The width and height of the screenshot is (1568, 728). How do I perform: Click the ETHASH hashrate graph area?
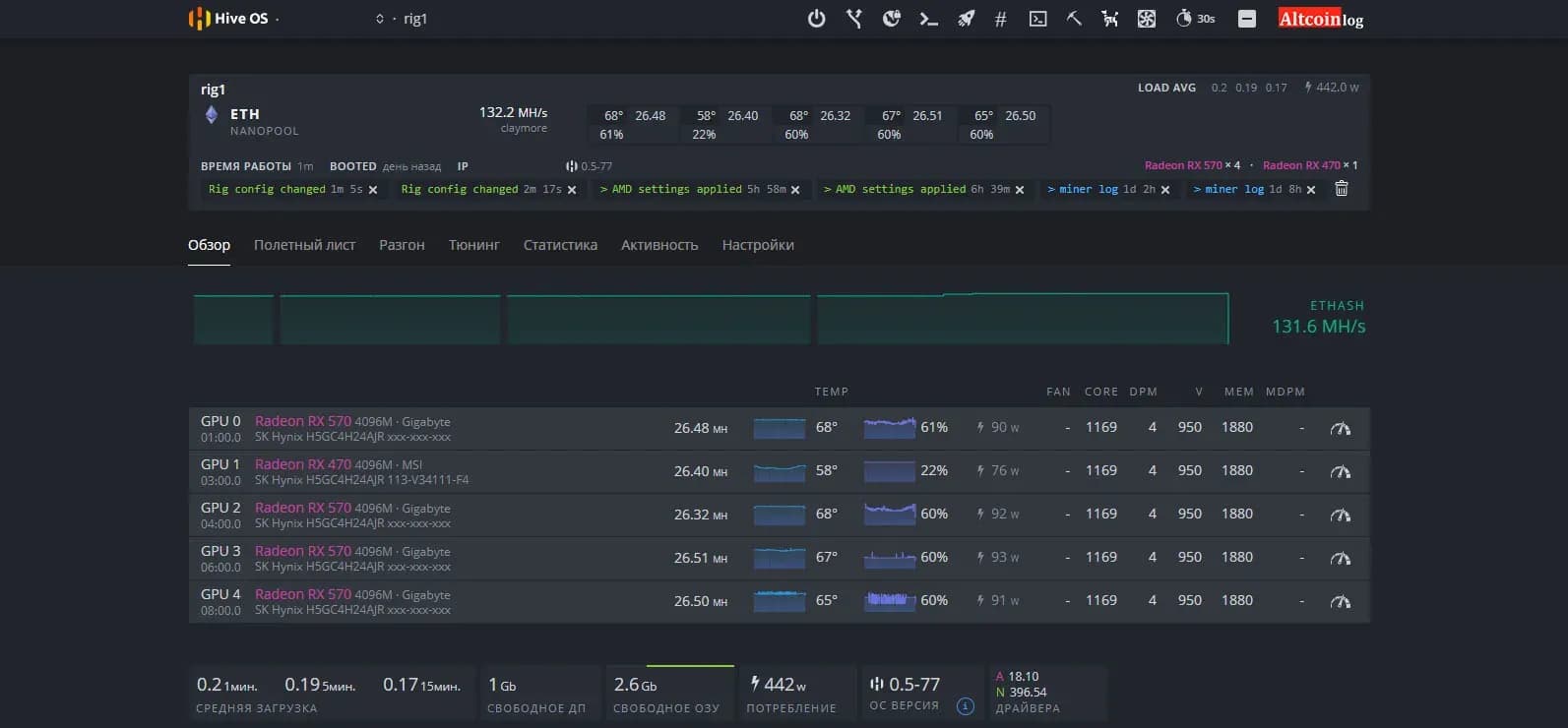[711, 319]
